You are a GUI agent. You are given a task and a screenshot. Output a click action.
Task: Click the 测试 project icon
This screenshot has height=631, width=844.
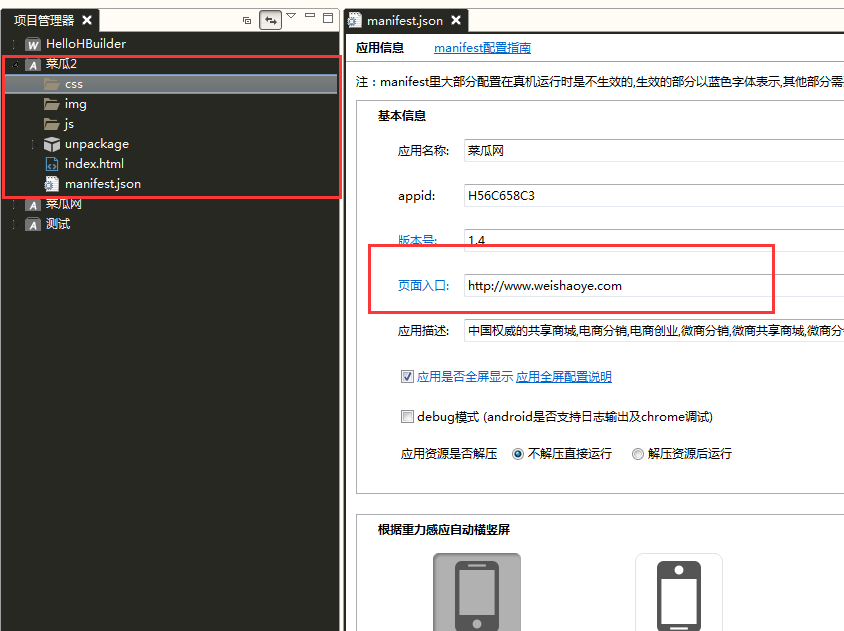click(x=33, y=225)
